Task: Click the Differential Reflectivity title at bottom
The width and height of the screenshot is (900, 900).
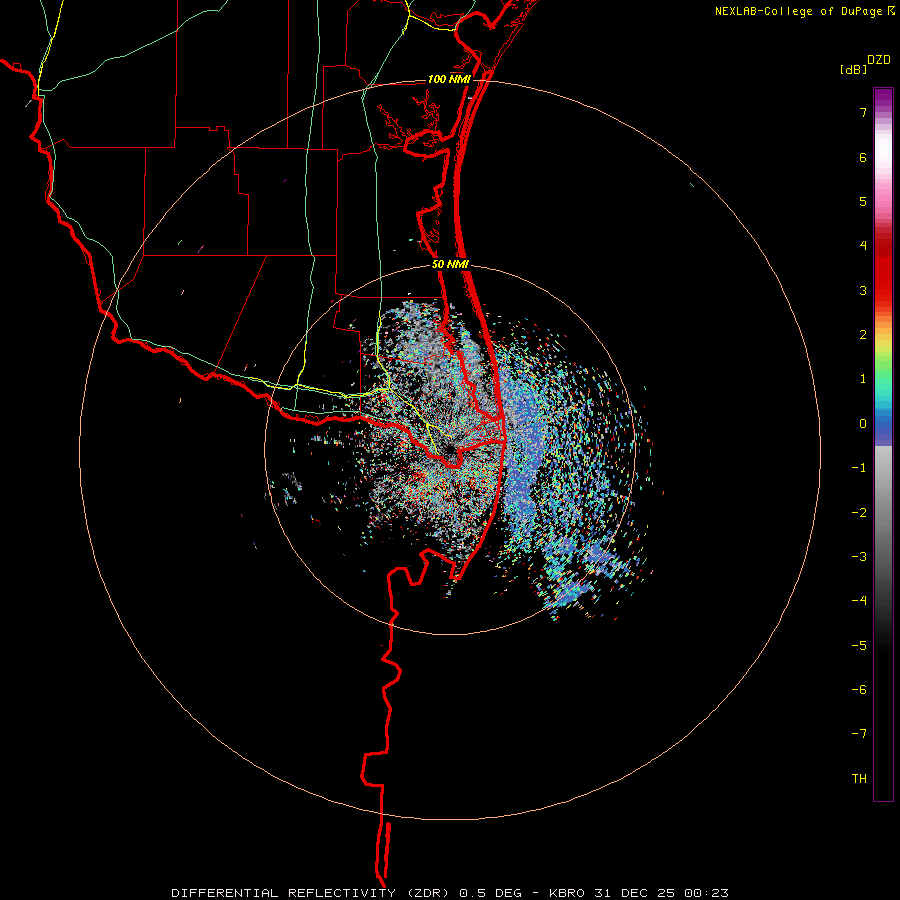Action: point(312,893)
